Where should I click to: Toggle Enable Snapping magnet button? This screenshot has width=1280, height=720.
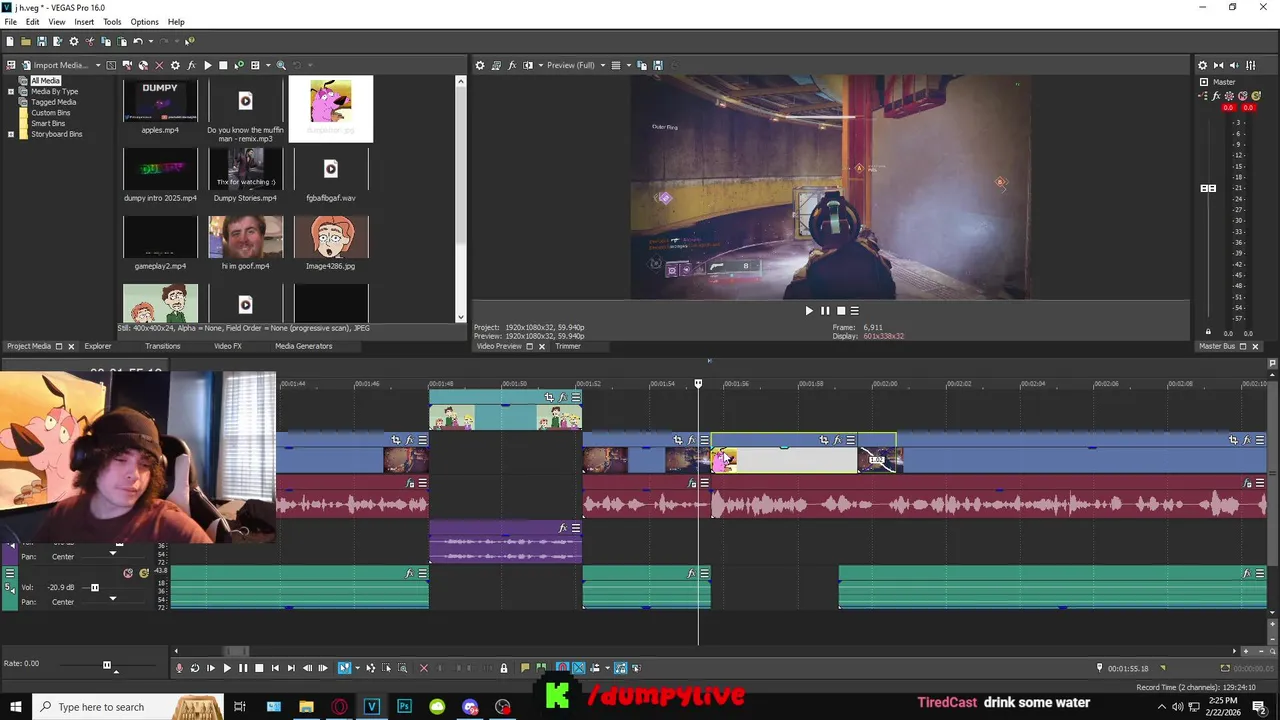click(x=563, y=668)
